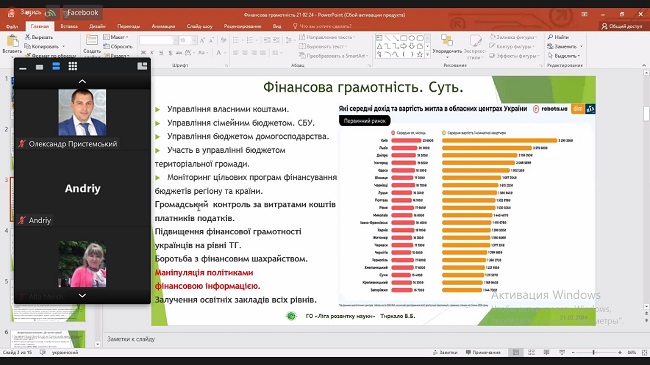Click the Сбросить reset button
650x365 pixels.
pos(118,46)
